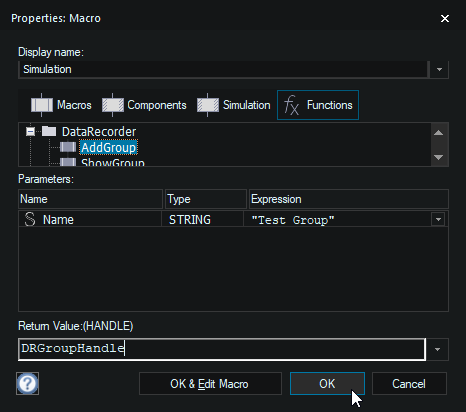Click the AddGroup macro icon
The height and width of the screenshot is (412, 466).
[x=68, y=147]
